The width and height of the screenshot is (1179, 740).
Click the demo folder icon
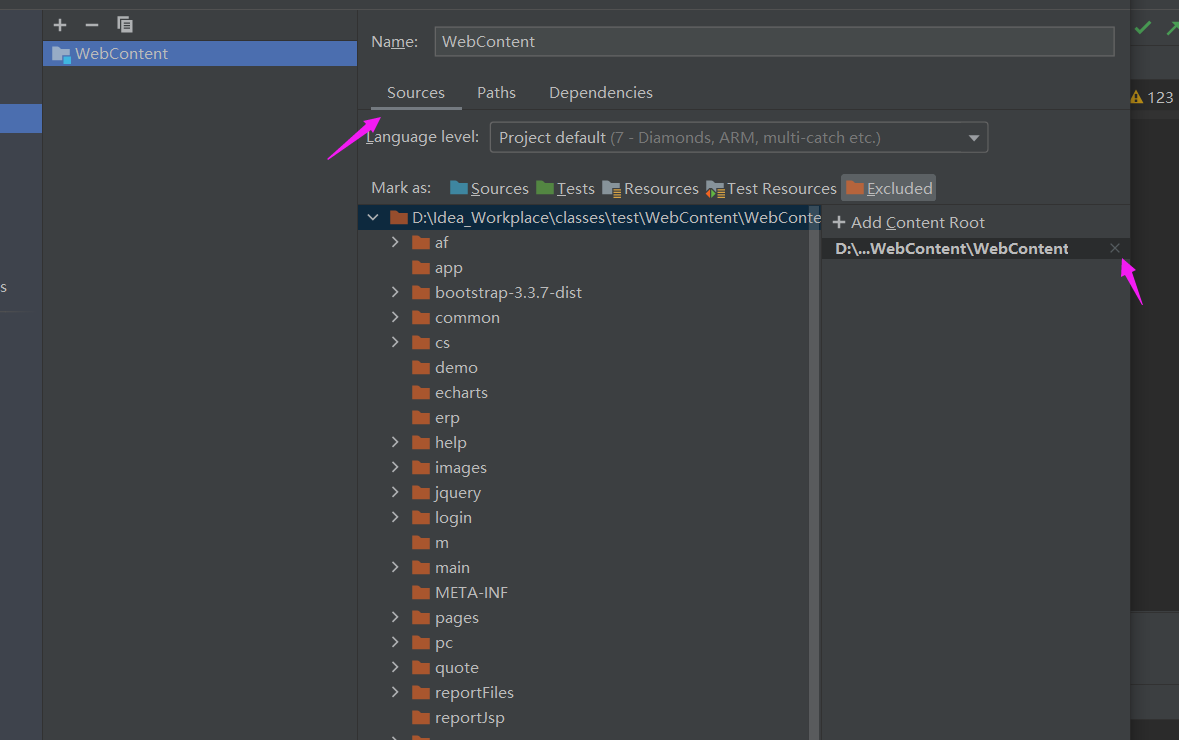pos(421,367)
